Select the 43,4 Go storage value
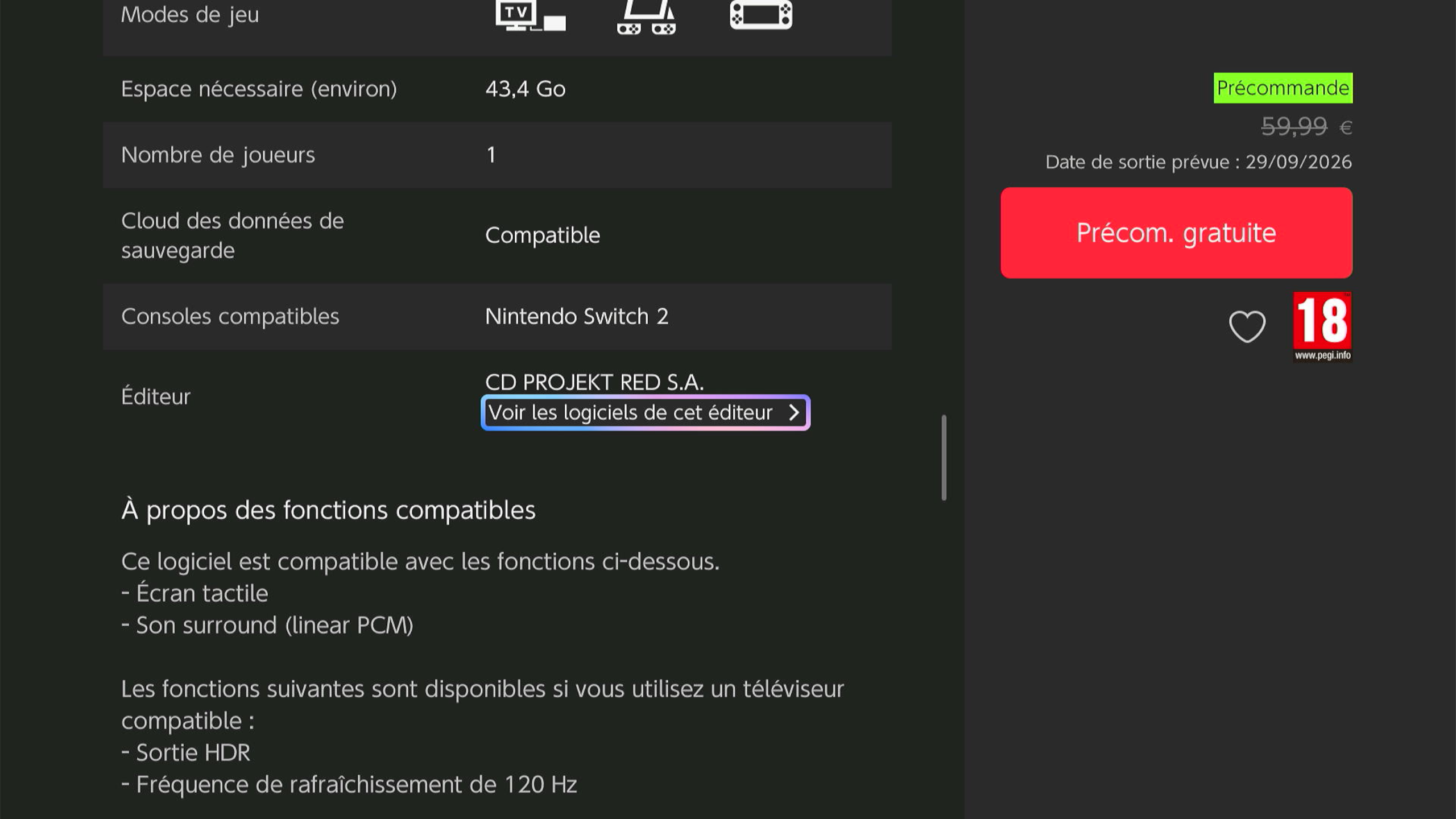Image resolution: width=1456 pixels, height=819 pixels. pos(526,89)
